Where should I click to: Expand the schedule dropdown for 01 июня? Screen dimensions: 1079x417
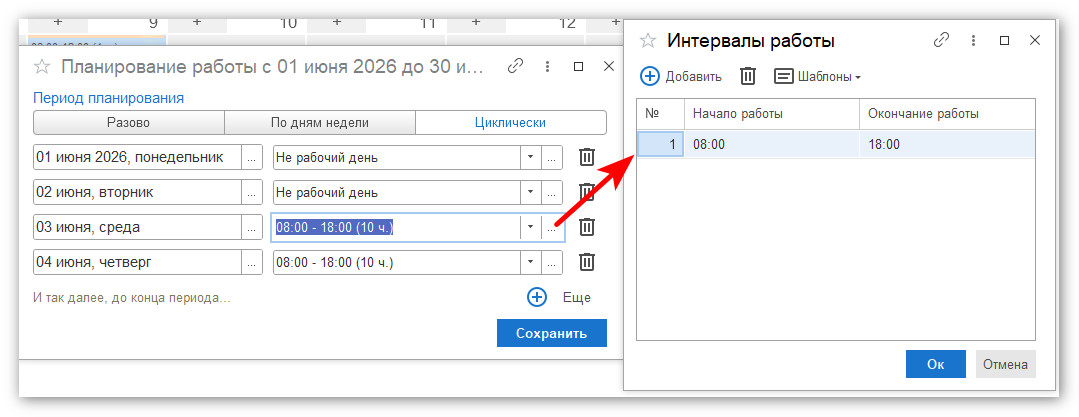pos(531,157)
